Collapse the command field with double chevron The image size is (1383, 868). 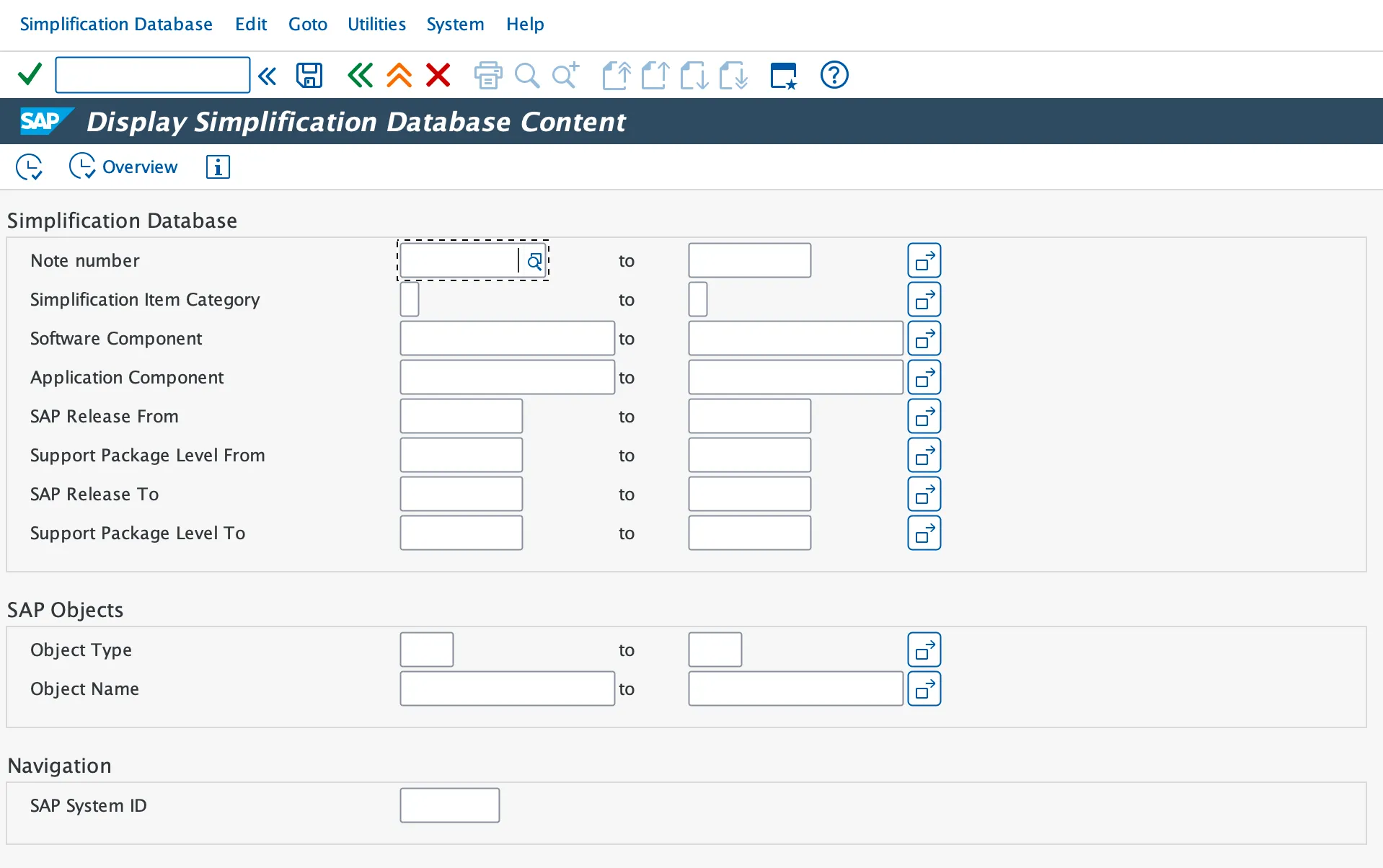(x=267, y=75)
